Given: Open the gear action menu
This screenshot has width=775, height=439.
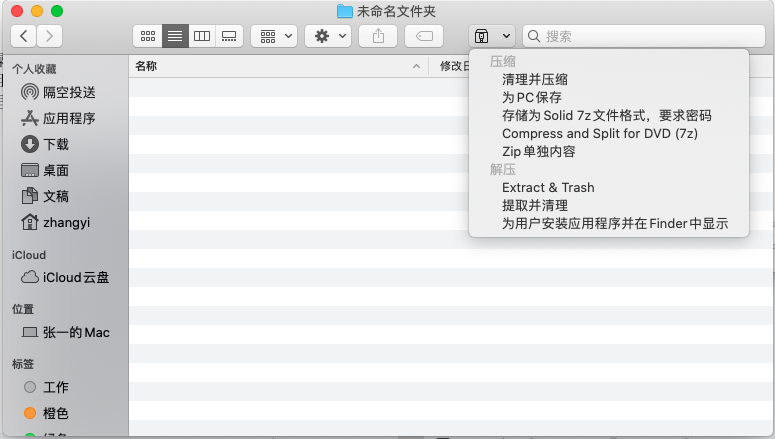Looking at the screenshot, I should tap(329, 36).
